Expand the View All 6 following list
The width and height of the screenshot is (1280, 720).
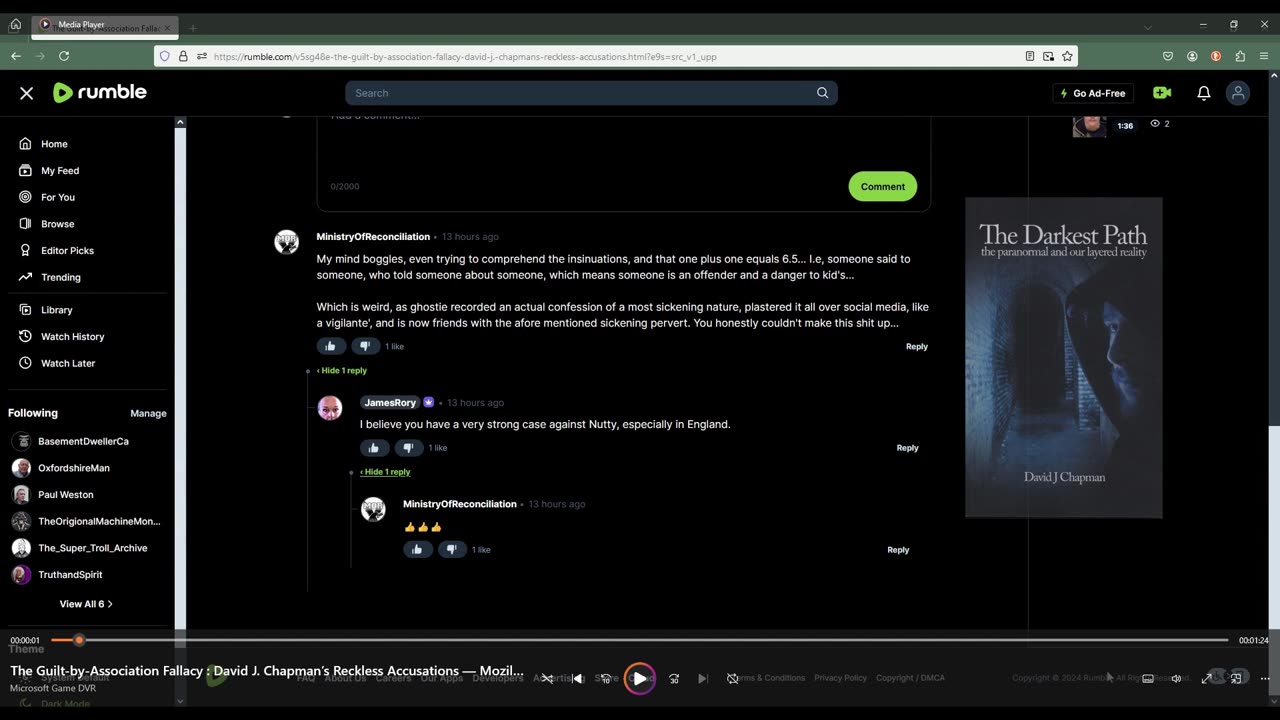tap(86, 604)
